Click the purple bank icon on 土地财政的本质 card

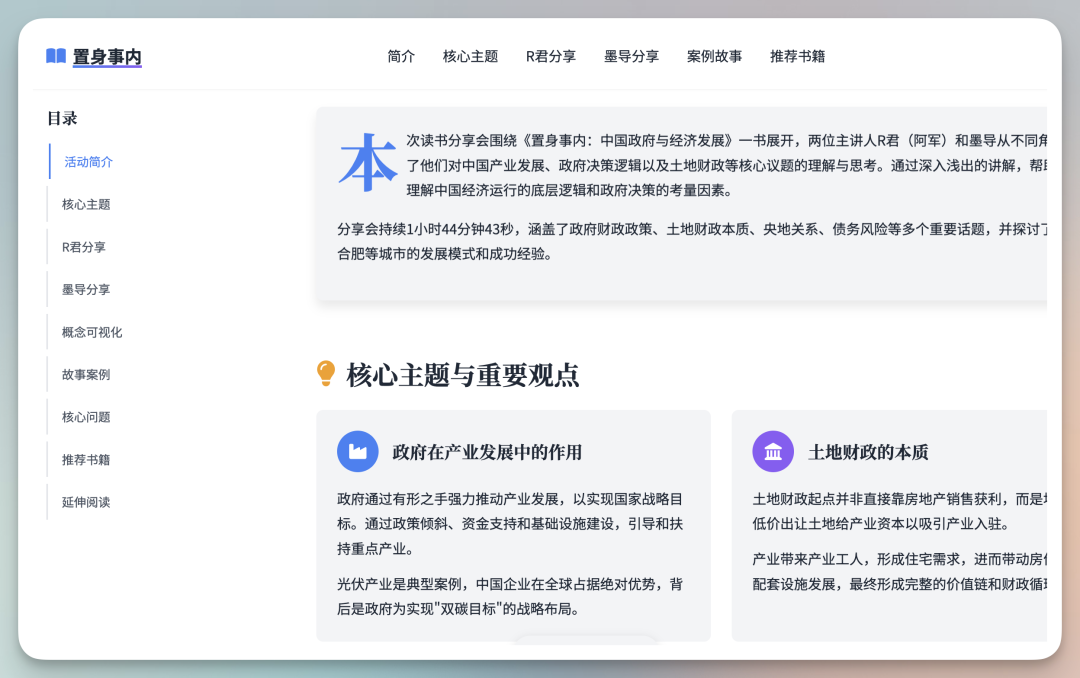773,451
